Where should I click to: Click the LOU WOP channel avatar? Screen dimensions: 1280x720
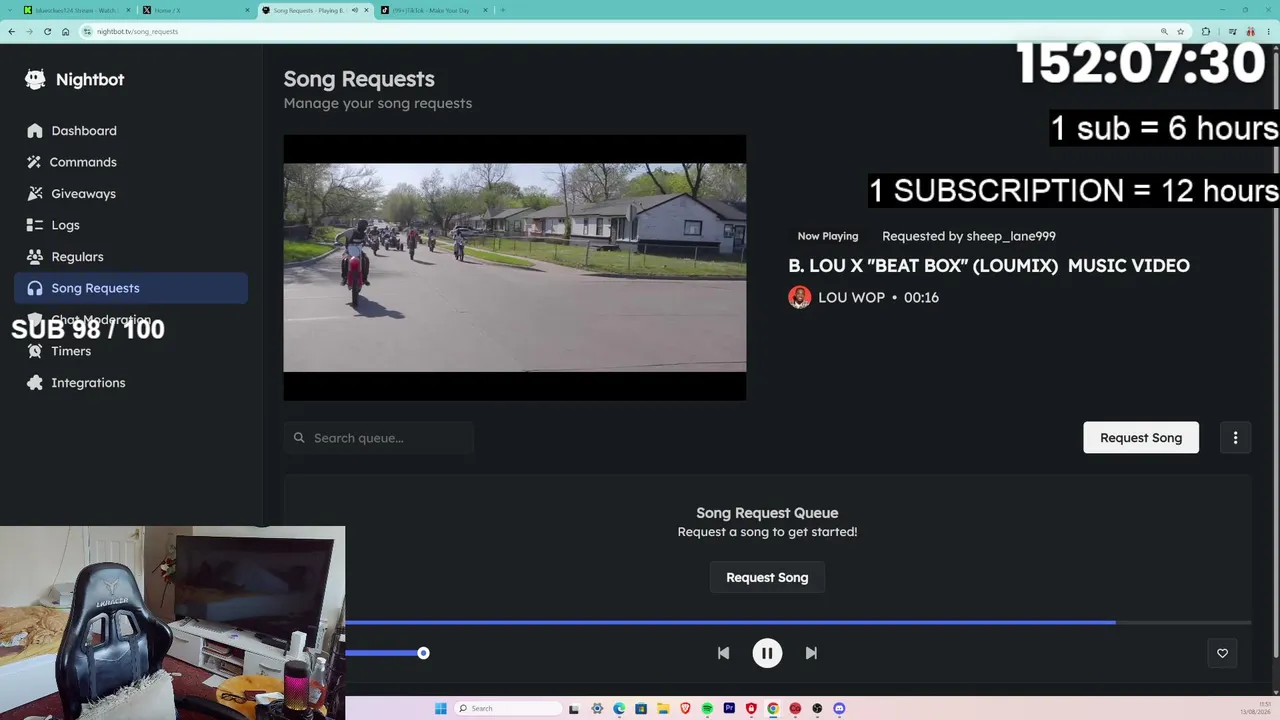click(x=799, y=297)
